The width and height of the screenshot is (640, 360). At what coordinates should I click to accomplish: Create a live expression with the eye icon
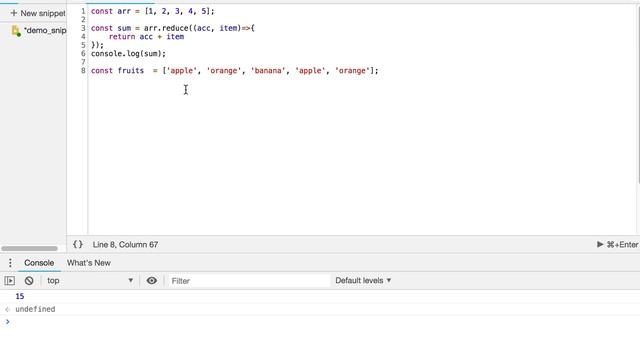coord(151,281)
